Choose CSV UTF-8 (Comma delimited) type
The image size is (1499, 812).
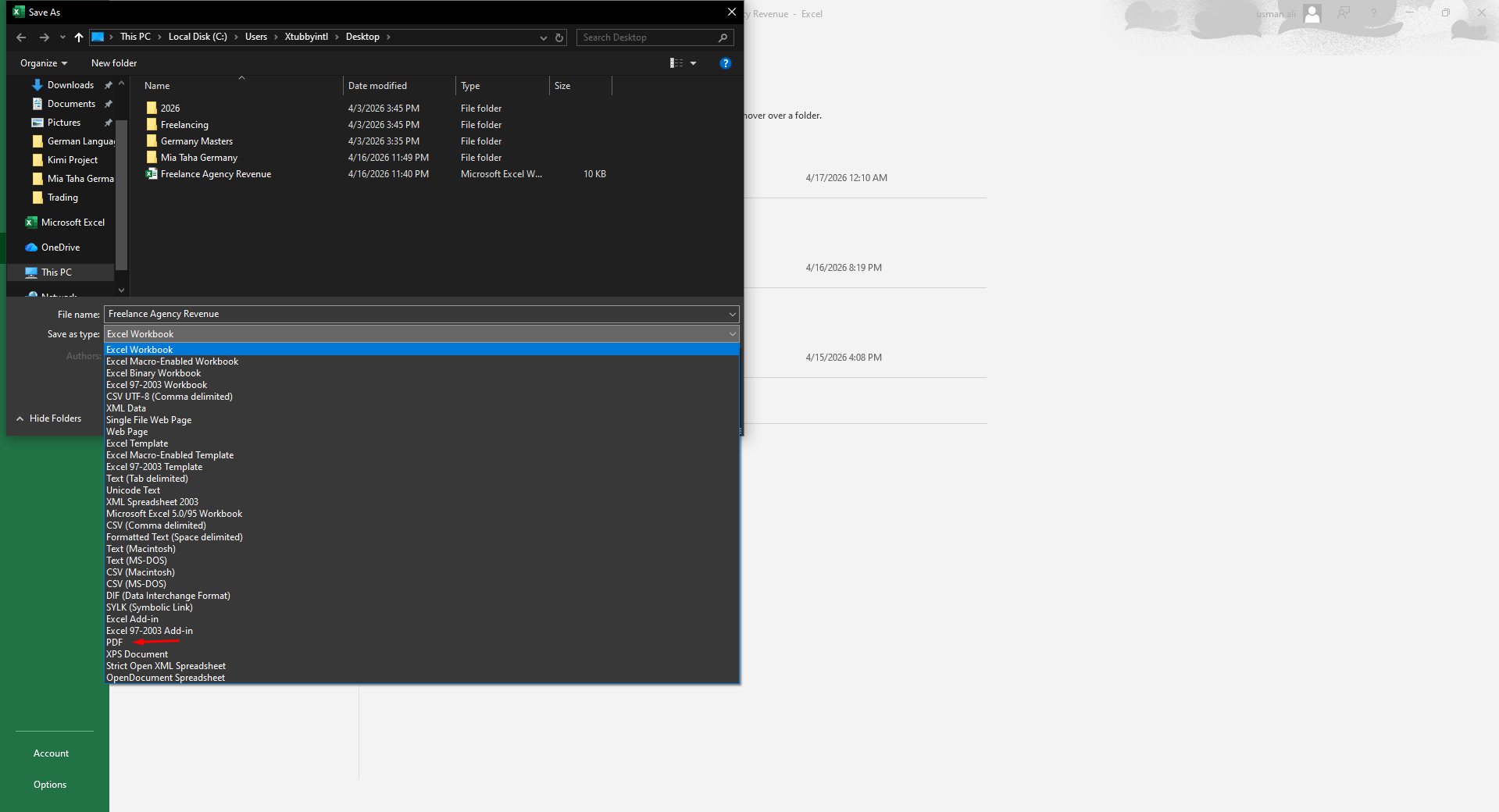coord(422,397)
